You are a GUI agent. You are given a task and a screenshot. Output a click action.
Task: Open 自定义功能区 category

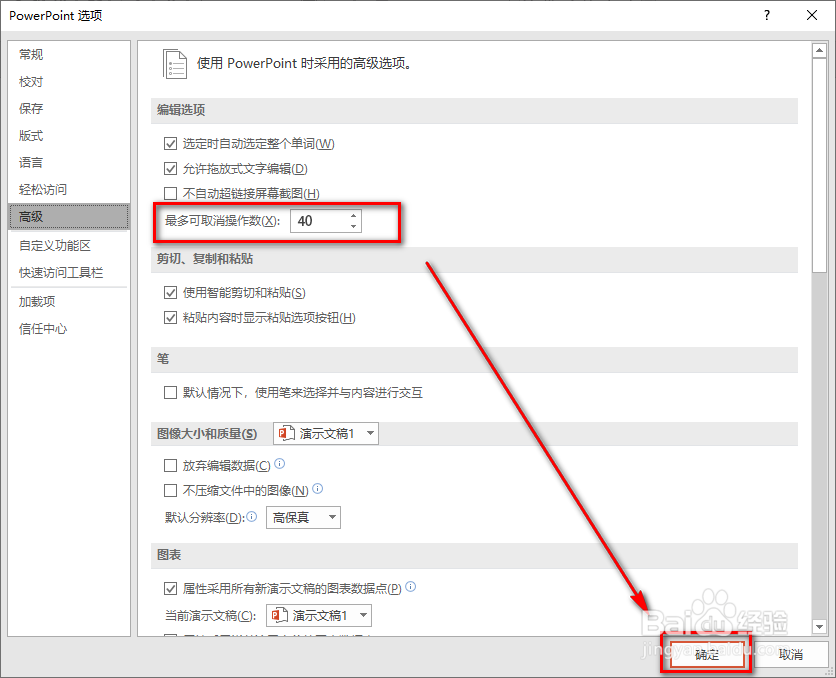[69, 246]
